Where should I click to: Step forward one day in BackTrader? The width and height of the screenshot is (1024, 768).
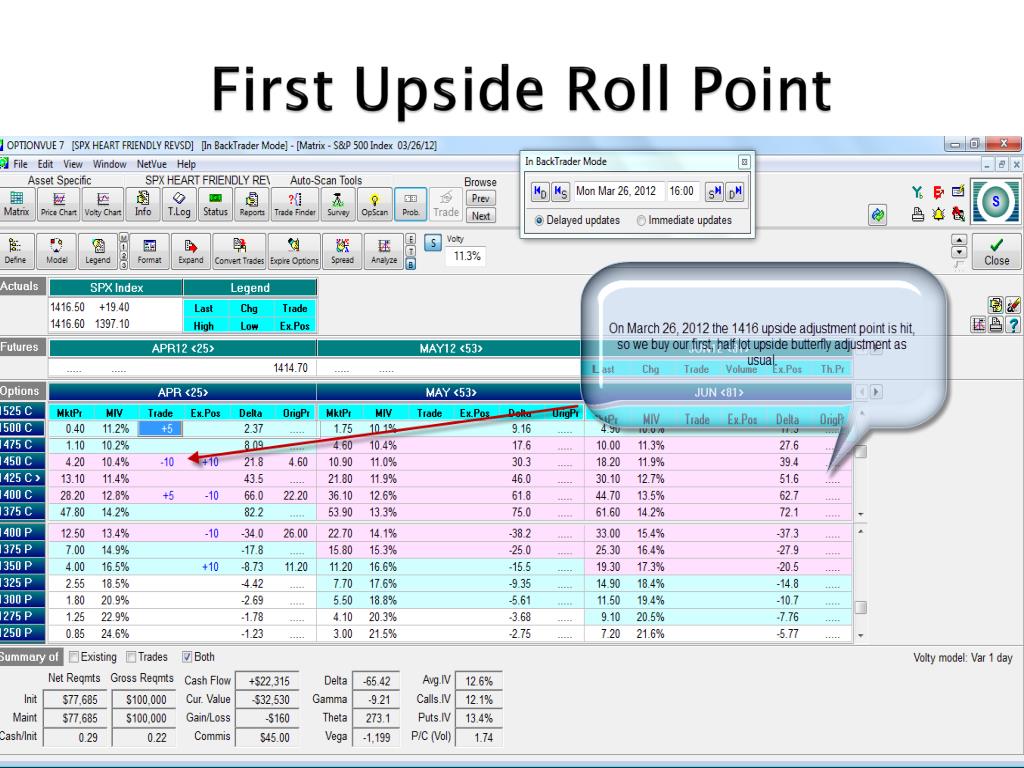[735, 191]
